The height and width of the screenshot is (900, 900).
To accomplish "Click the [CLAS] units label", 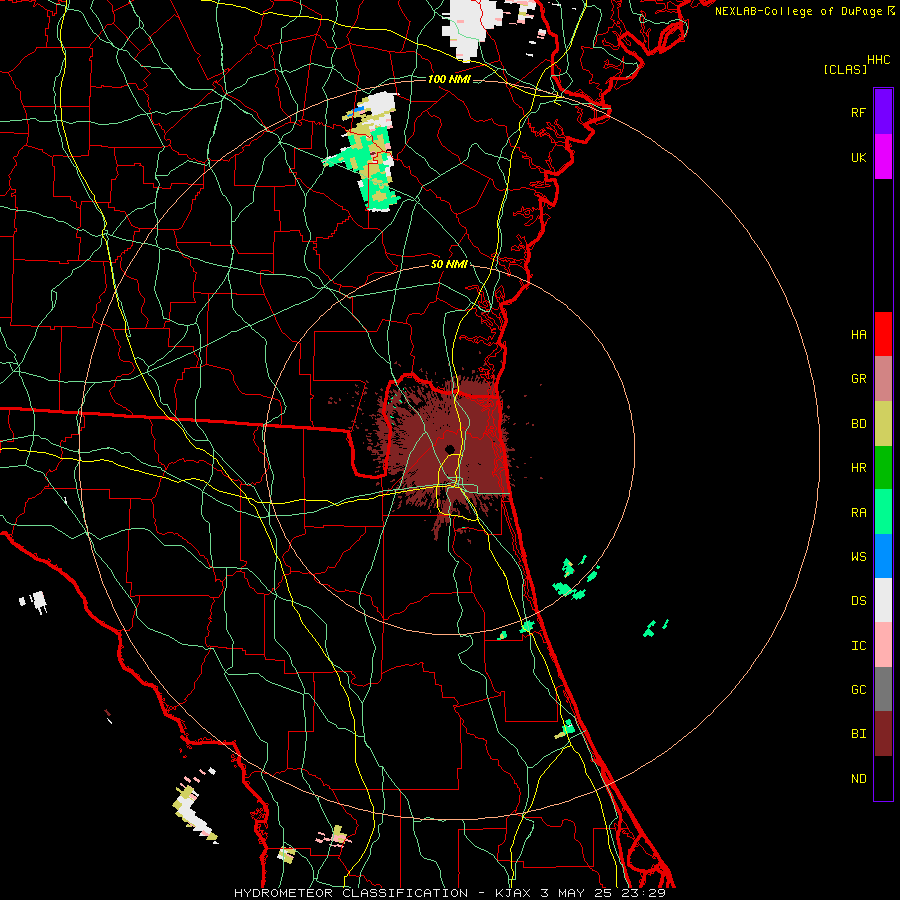I will coord(845,69).
